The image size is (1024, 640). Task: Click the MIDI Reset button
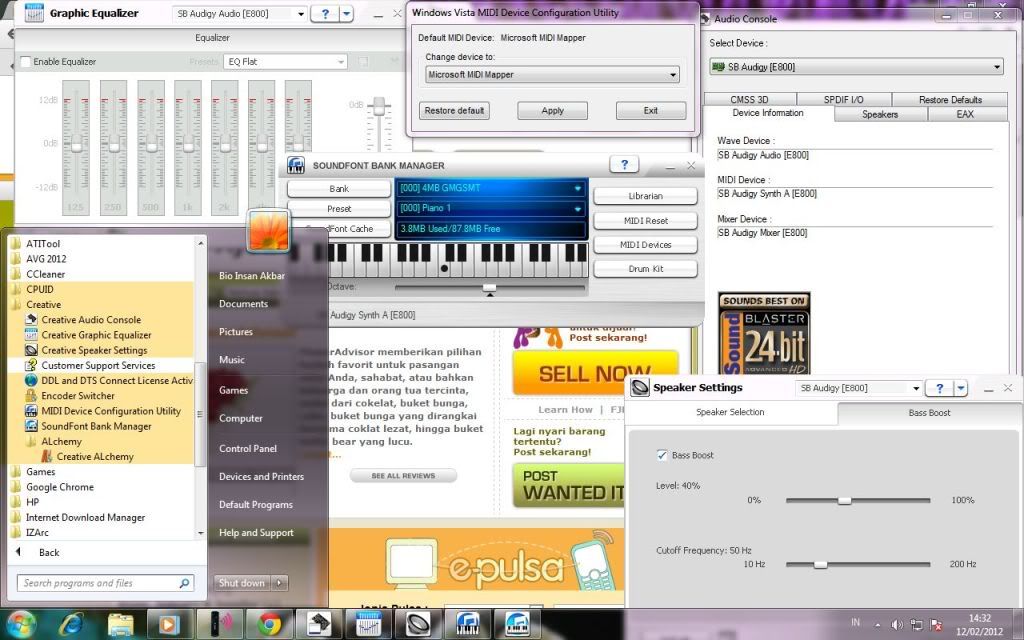click(x=645, y=221)
